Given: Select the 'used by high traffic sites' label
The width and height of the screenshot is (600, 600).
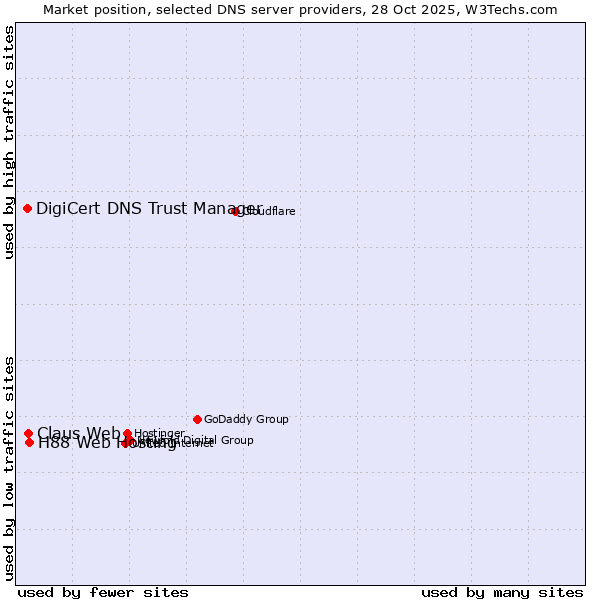Looking at the screenshot, I should (x=9, y=142).
